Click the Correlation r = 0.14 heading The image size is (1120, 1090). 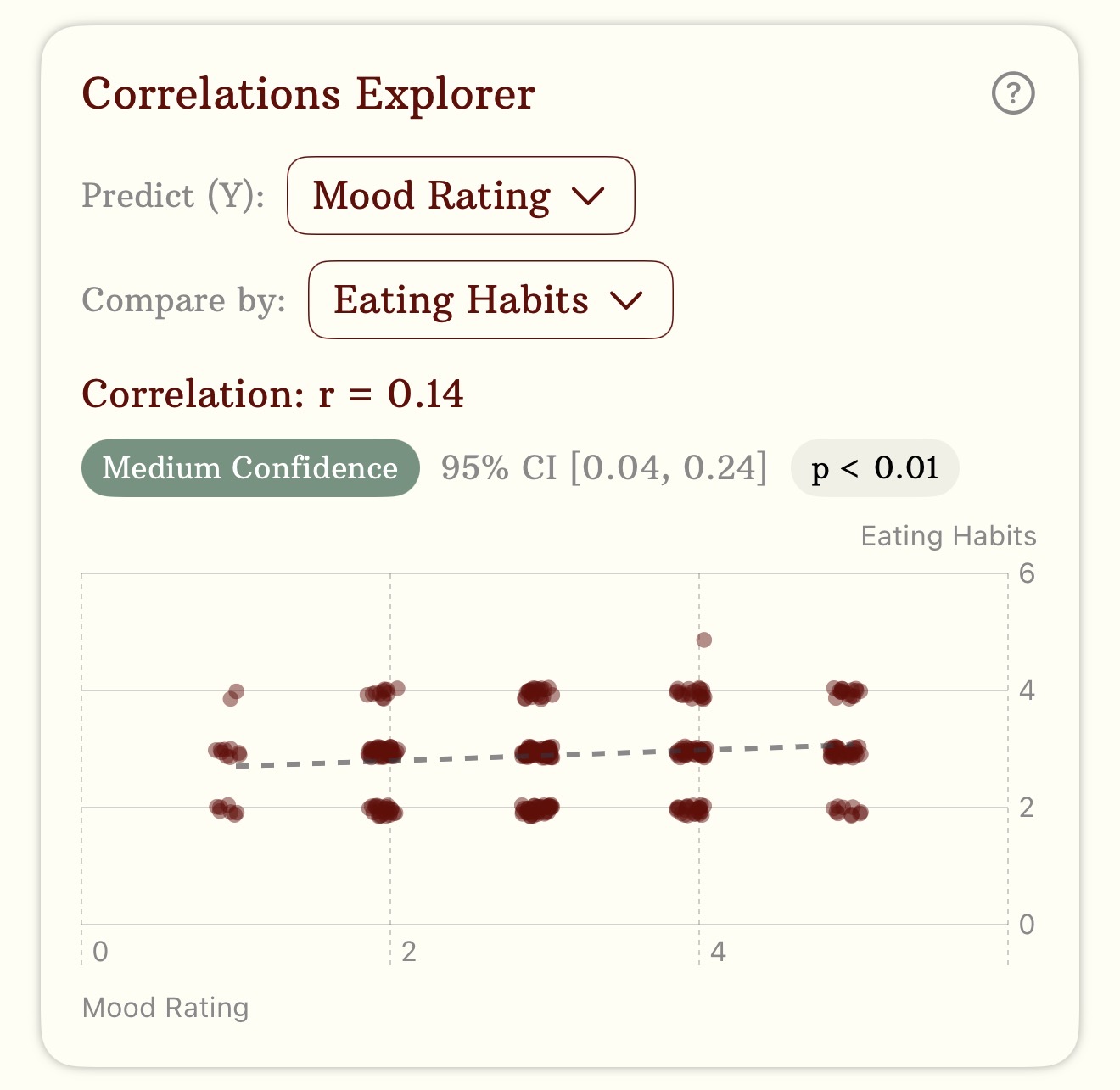pyautogui.click(x=273, y=394)
